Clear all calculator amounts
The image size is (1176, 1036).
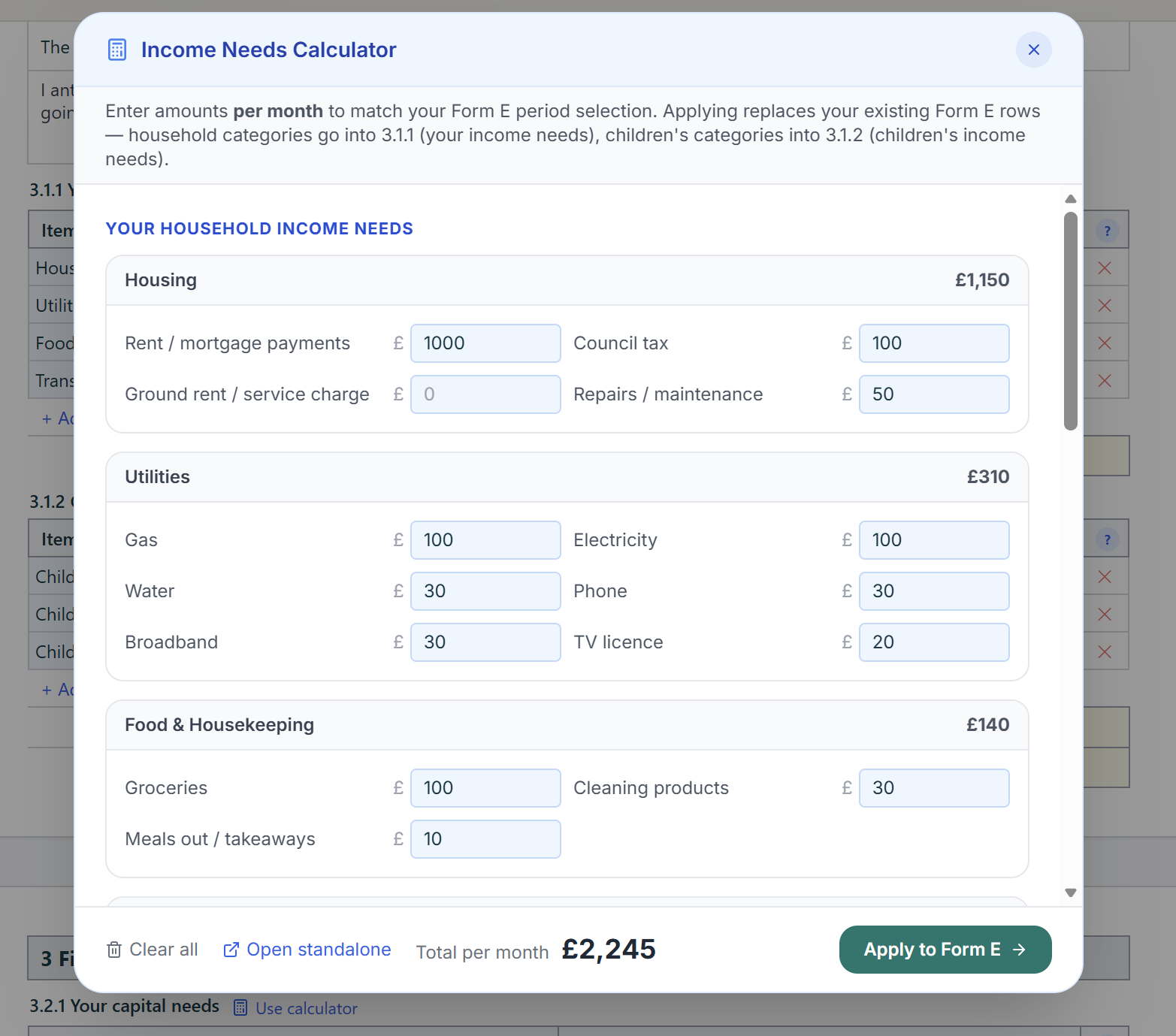click(153, 950)
